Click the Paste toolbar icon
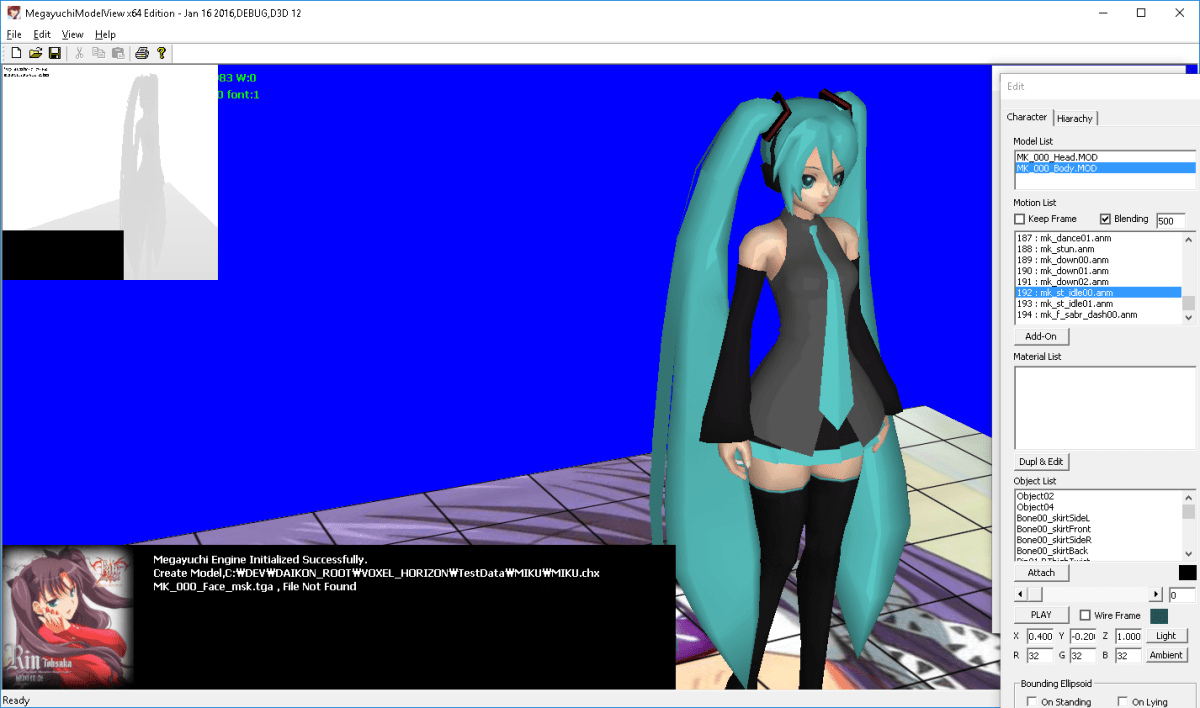The height and width of the screenshot is (708, 1200). [x=118, y=53]
